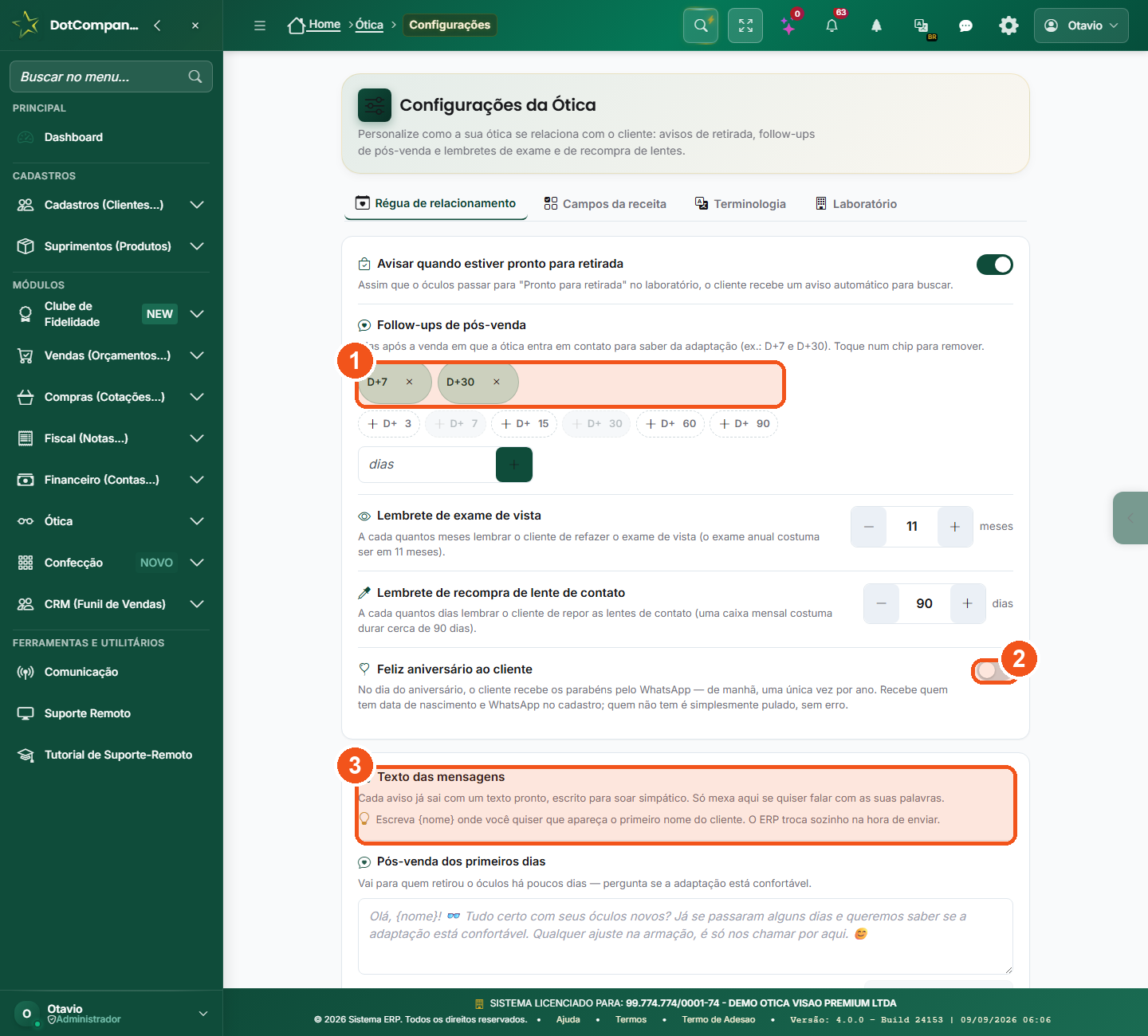This screenshot has height=1036, width=1148.
Task: Open Ótica breadcrumb link
Action: tap(369, 25)
